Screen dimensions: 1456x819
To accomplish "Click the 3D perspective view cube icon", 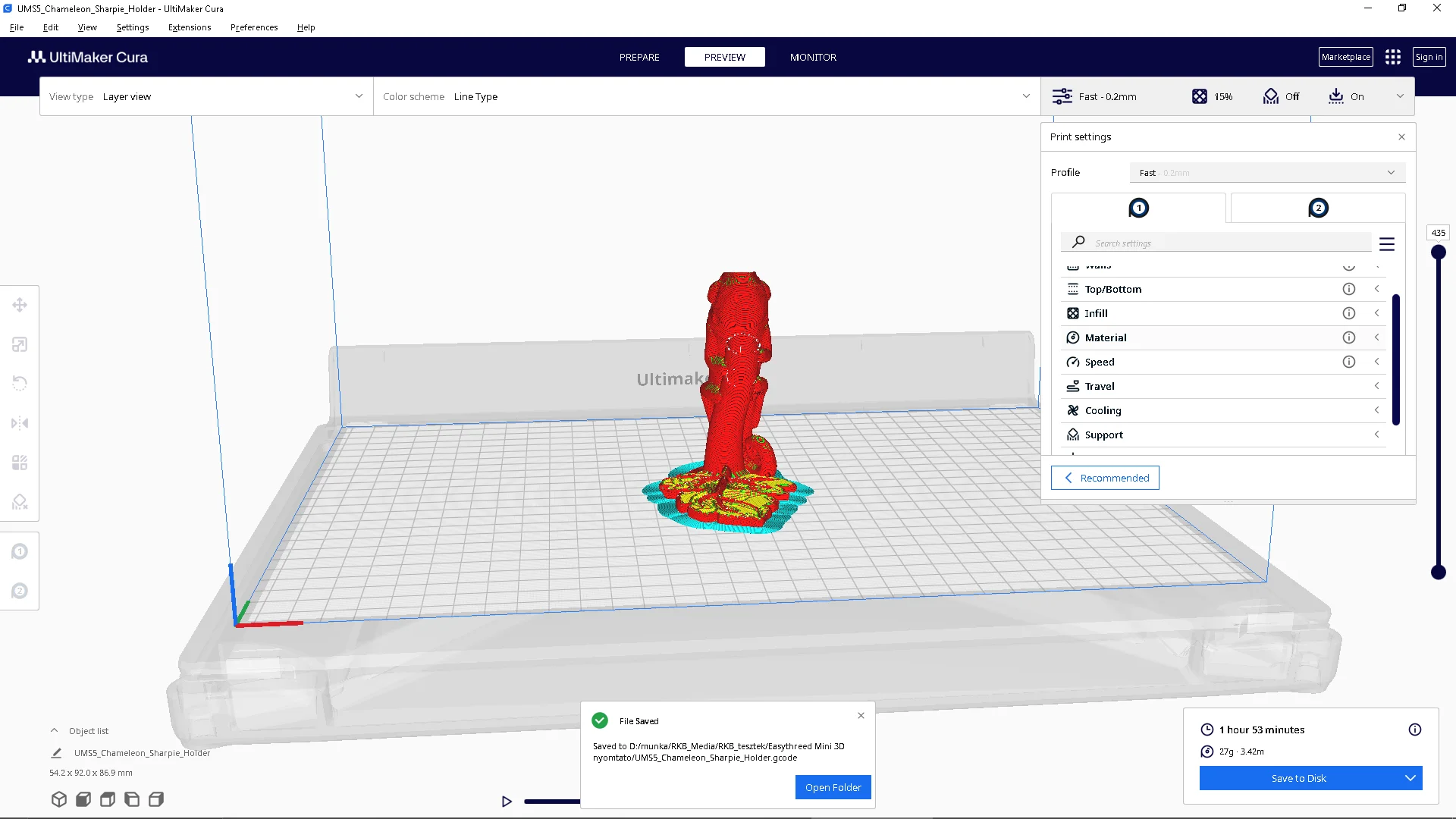I will pos(59,799).
